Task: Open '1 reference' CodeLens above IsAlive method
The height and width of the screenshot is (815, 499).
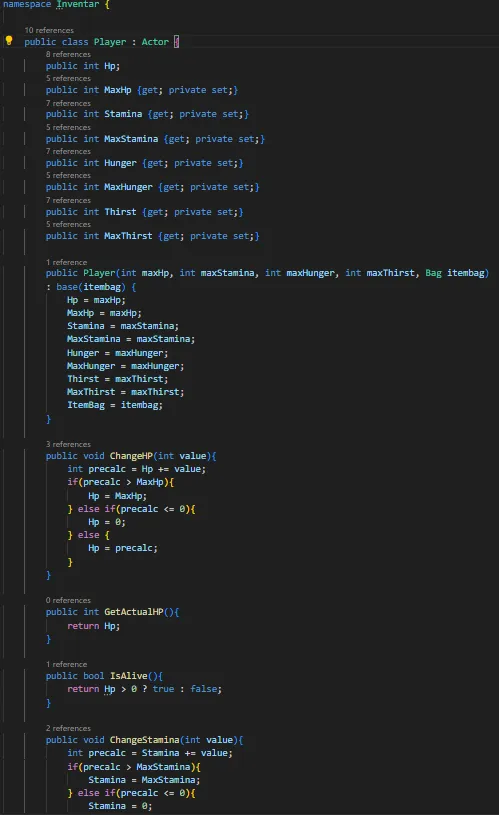Action: 67,664
